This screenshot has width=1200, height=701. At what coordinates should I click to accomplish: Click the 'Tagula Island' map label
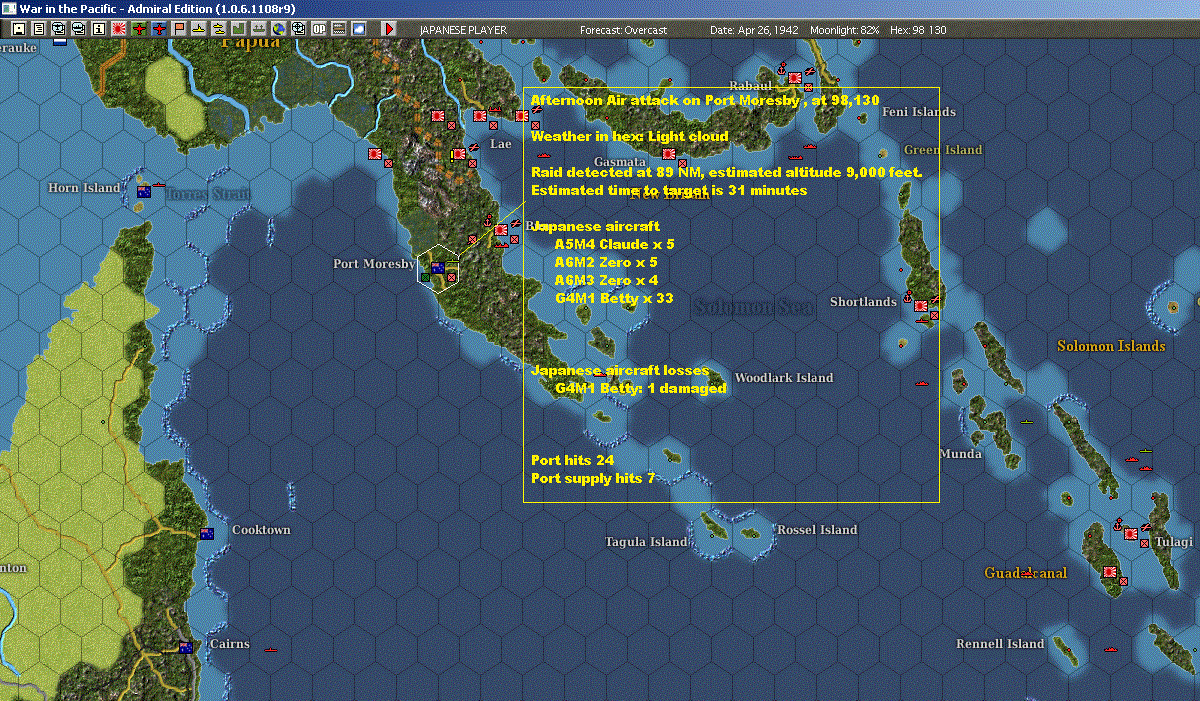click(x=646, y=542)
